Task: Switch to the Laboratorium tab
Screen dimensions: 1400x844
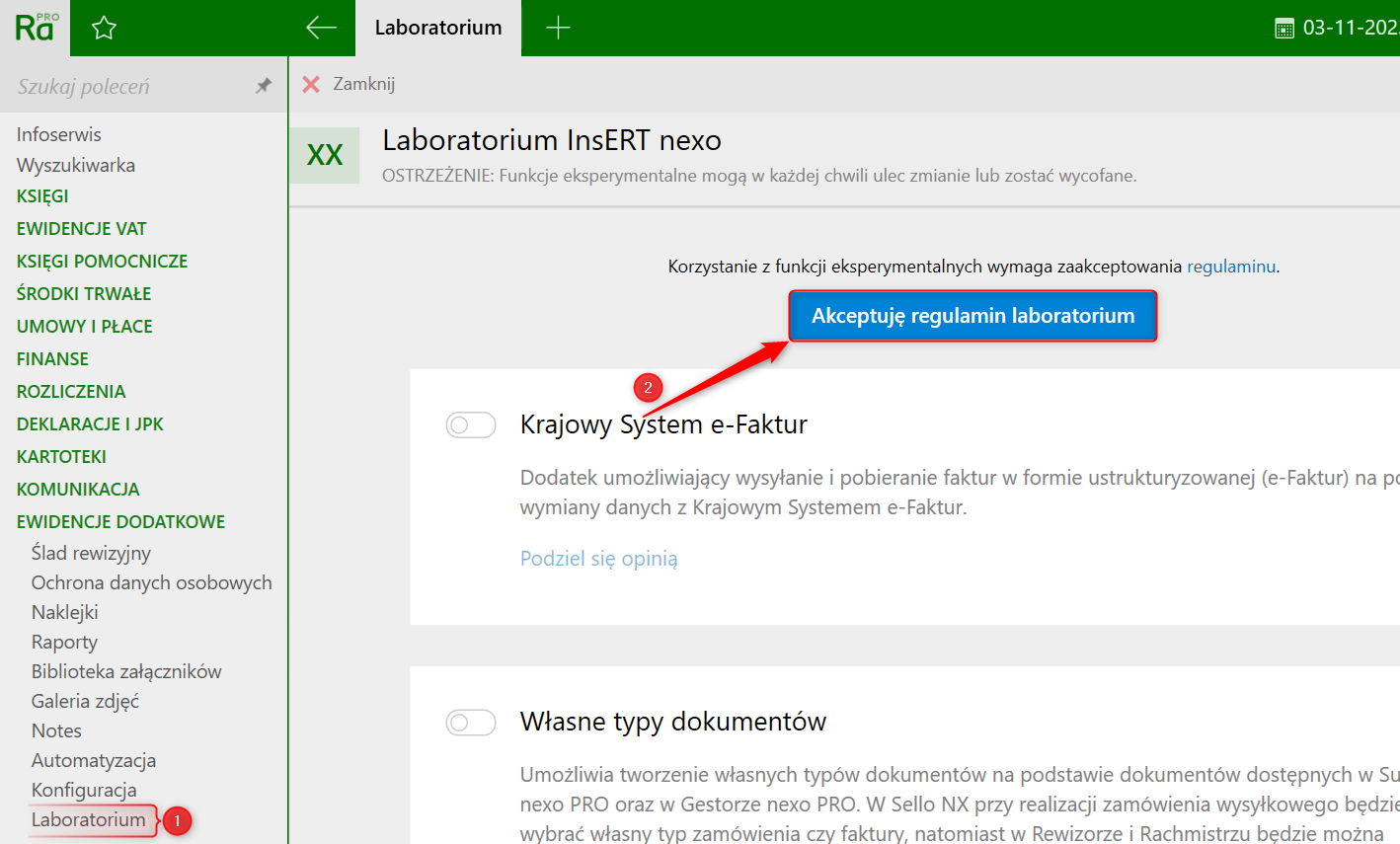Action: [438, 28]
